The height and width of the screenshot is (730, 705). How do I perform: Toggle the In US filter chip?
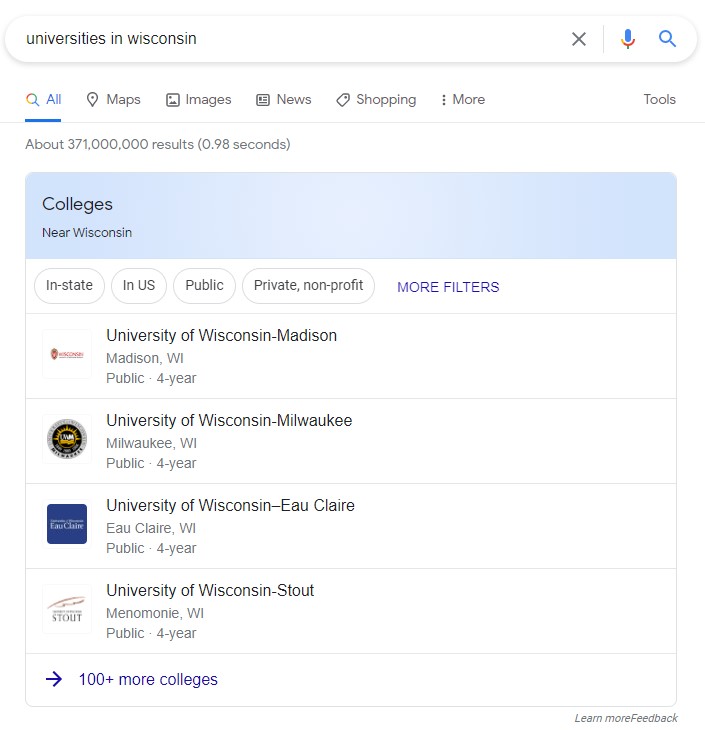(x=139, y=285)
